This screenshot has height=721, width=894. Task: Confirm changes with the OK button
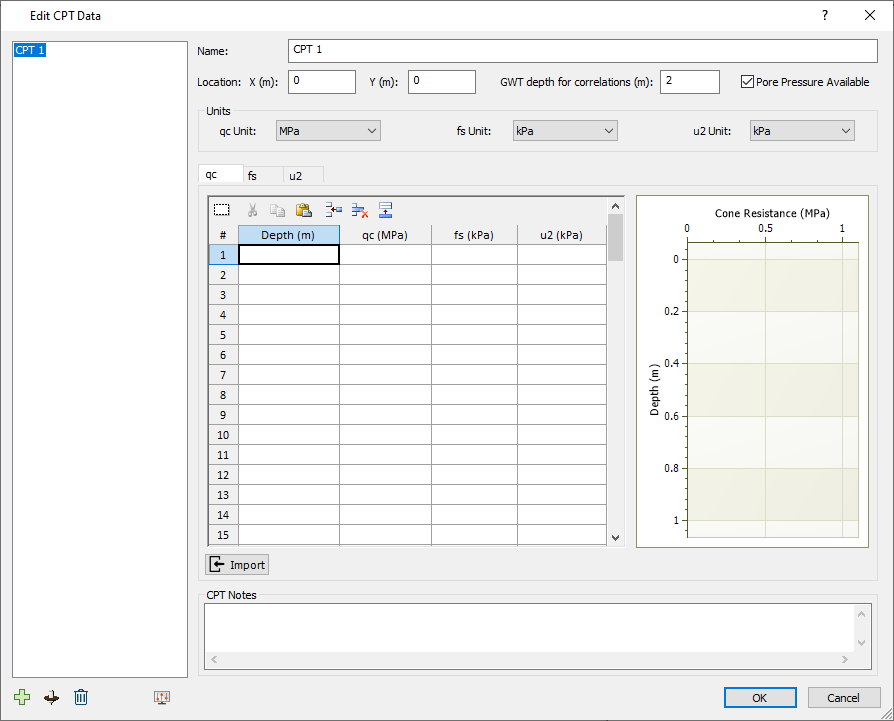760,697
